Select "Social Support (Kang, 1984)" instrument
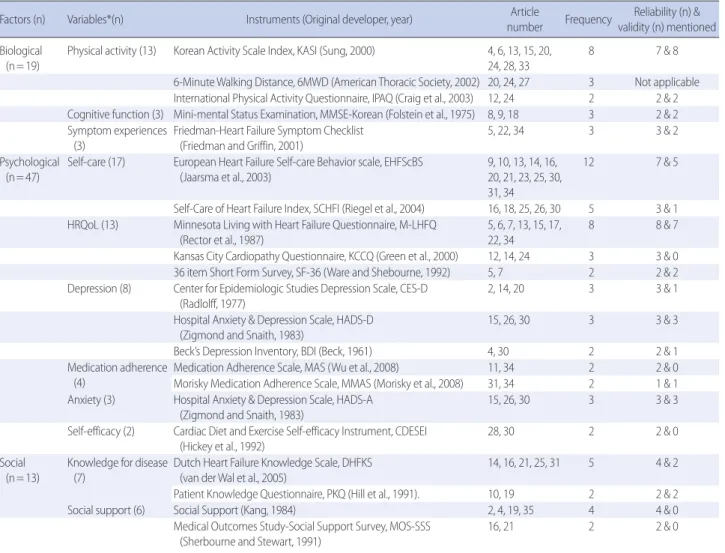 tap(234, 510)
